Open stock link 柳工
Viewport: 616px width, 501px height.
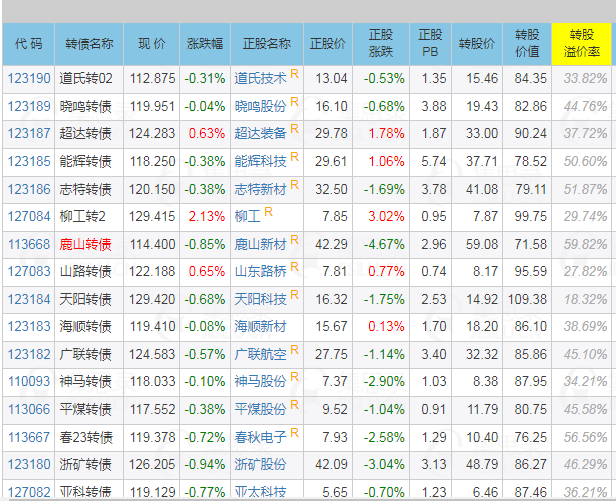[248, 217]
